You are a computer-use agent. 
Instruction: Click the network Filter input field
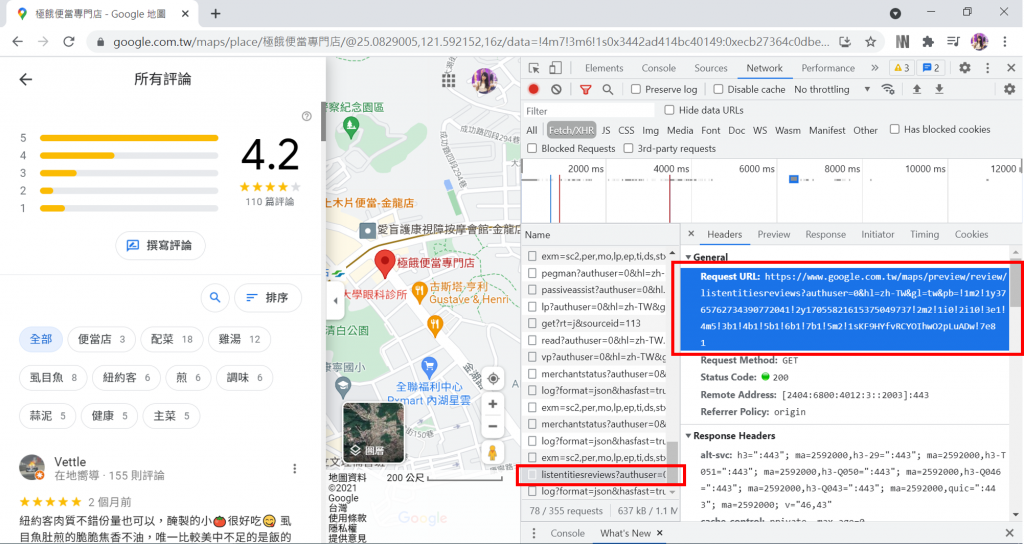(589, 110)
